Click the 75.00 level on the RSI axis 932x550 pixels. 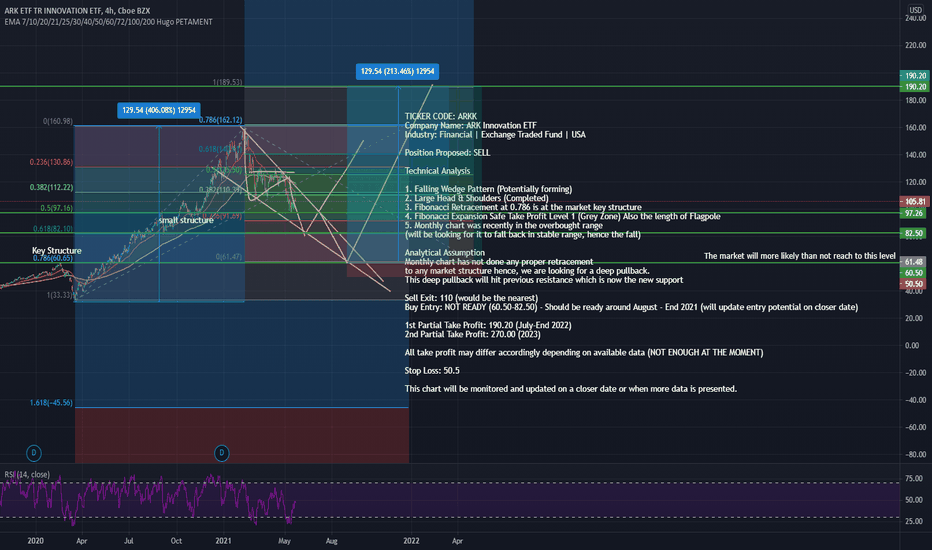(x=914, y=479)
